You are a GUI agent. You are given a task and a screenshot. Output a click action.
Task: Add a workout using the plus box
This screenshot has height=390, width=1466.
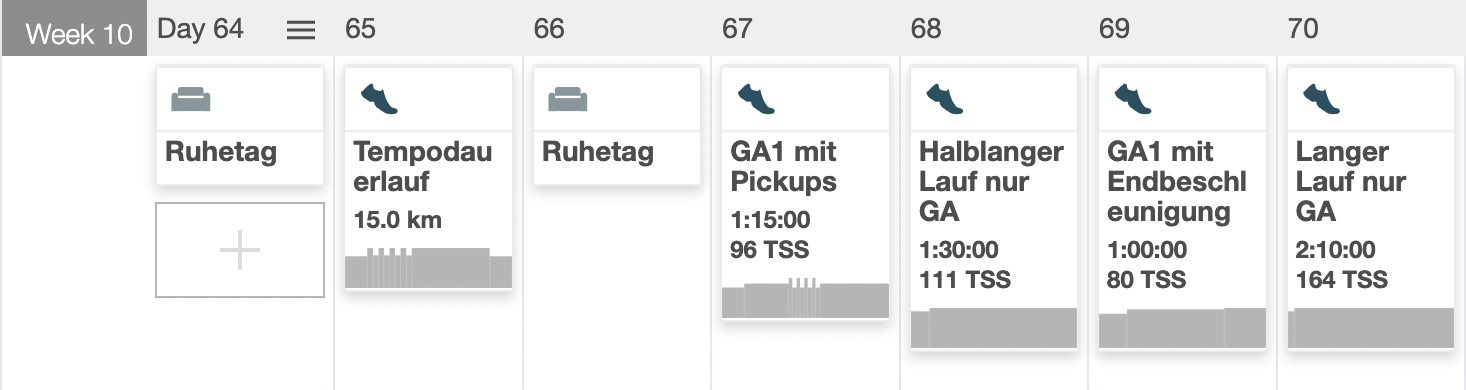coord(240,250)
